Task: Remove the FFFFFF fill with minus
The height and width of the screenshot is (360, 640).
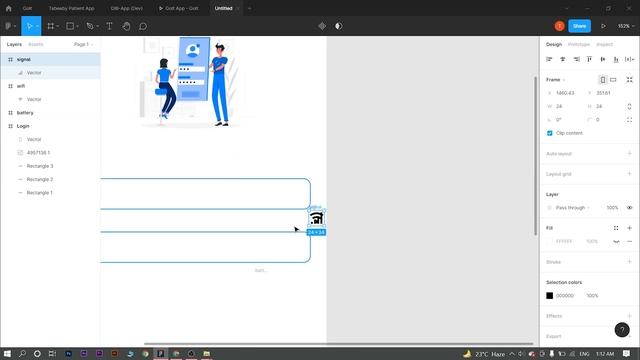Action: click(629, 241)
